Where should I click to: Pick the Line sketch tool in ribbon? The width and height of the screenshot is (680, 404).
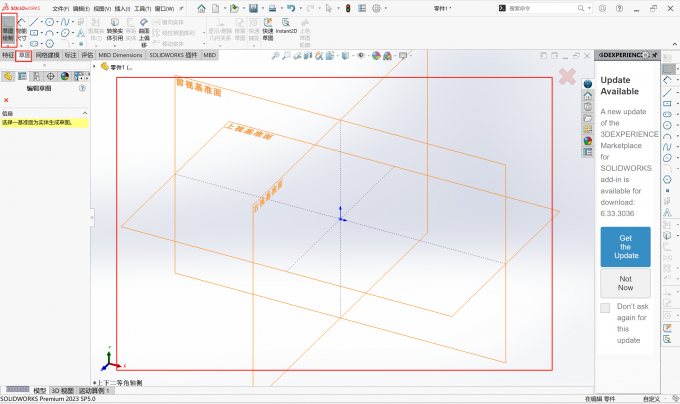tap(34, 22)
